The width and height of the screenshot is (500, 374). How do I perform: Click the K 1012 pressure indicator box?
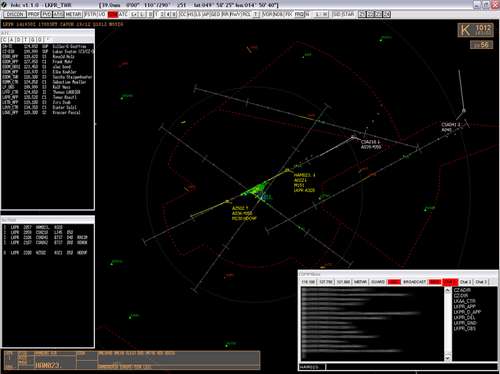475,30
